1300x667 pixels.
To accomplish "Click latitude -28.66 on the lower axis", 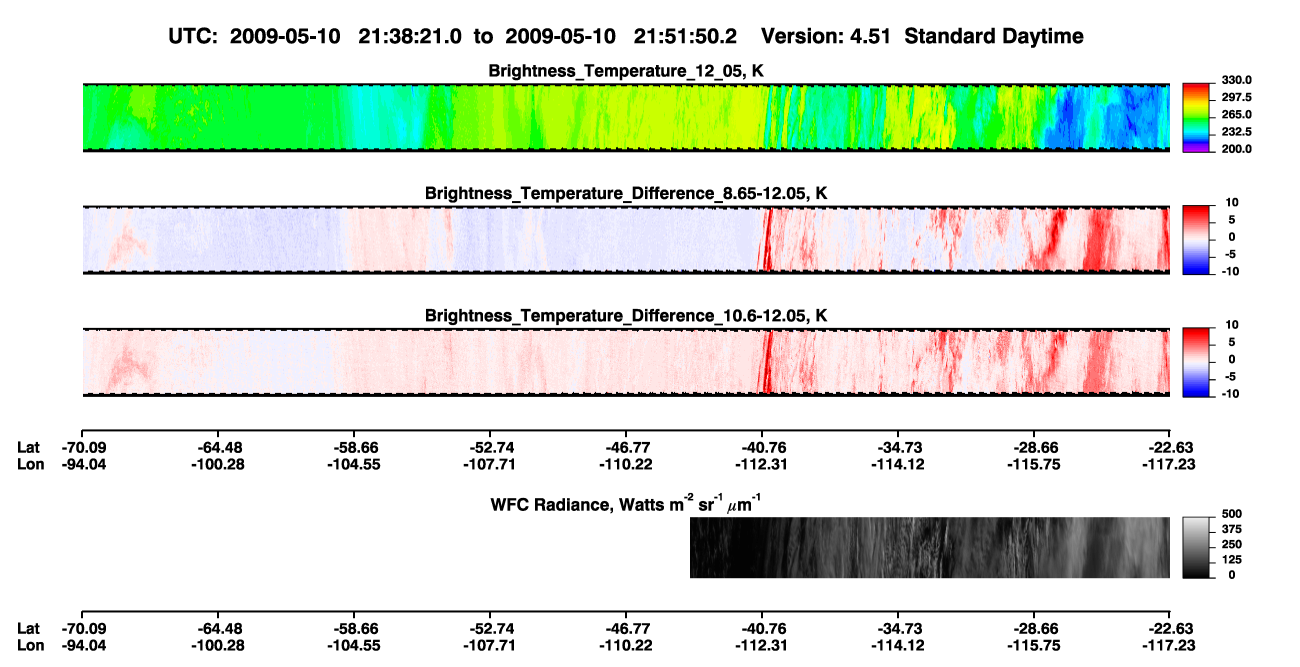I will tap(1033, 628).
